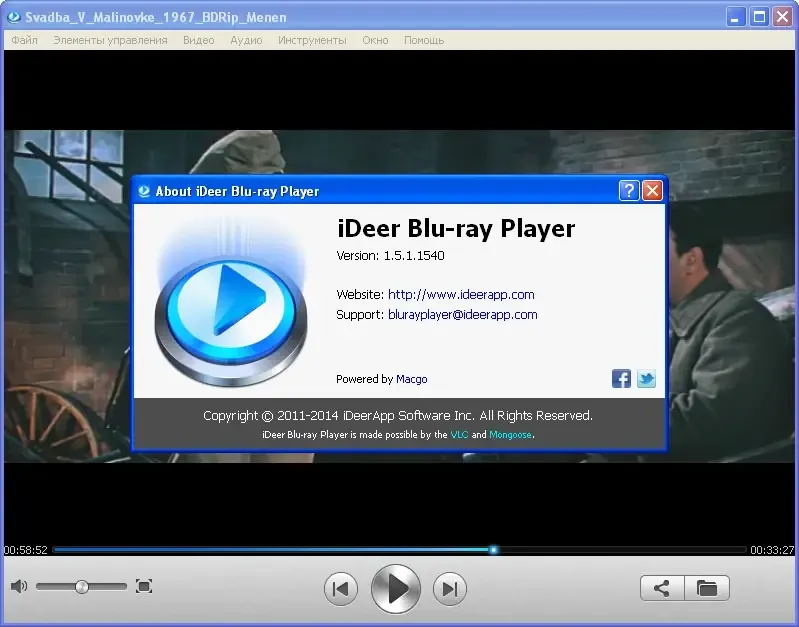The height and width of the screenshot is (627, 799).
Task: Open the Mongoose link
Action: point(511,435)
